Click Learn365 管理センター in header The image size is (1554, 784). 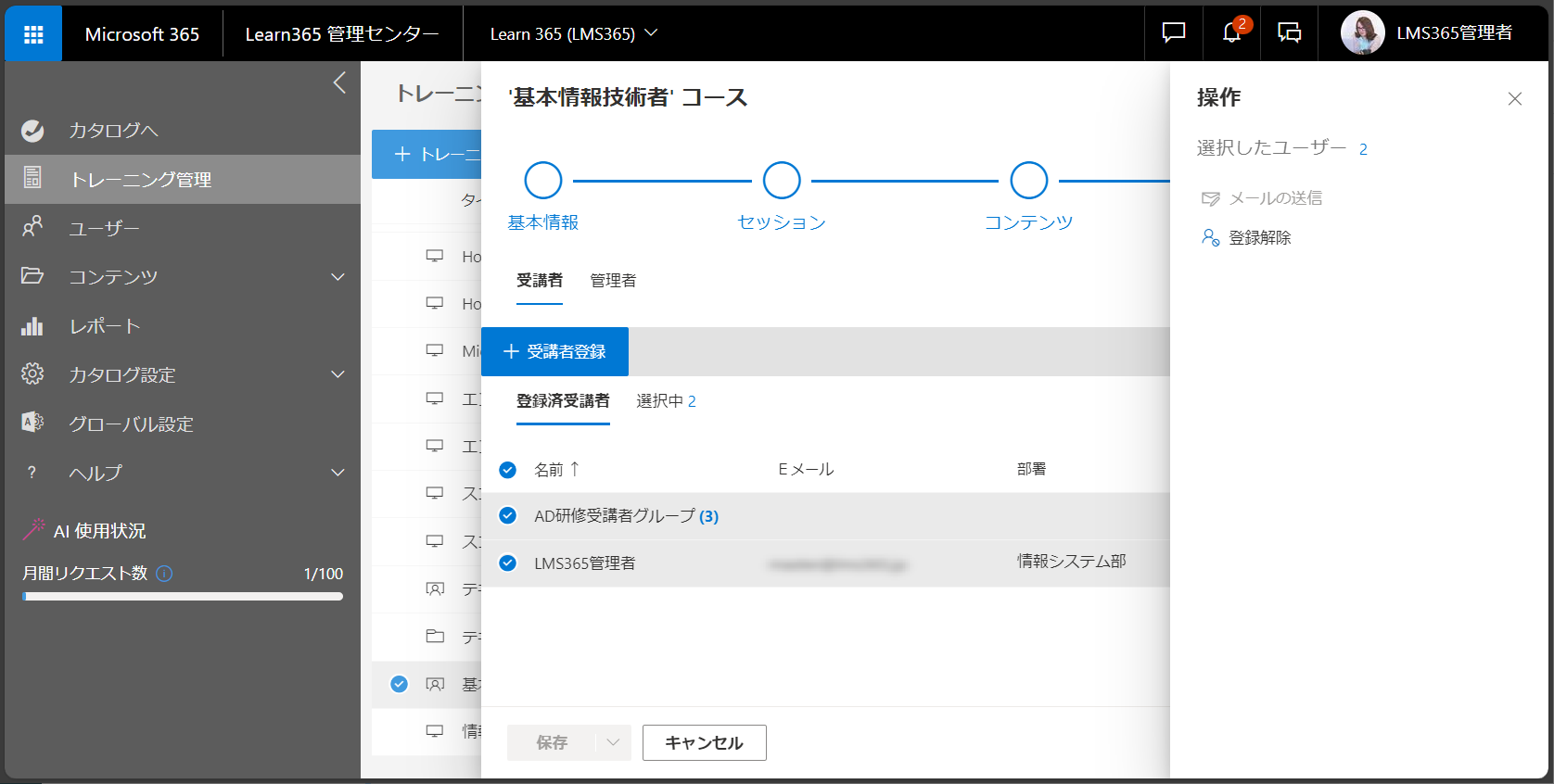pos(342,34)
